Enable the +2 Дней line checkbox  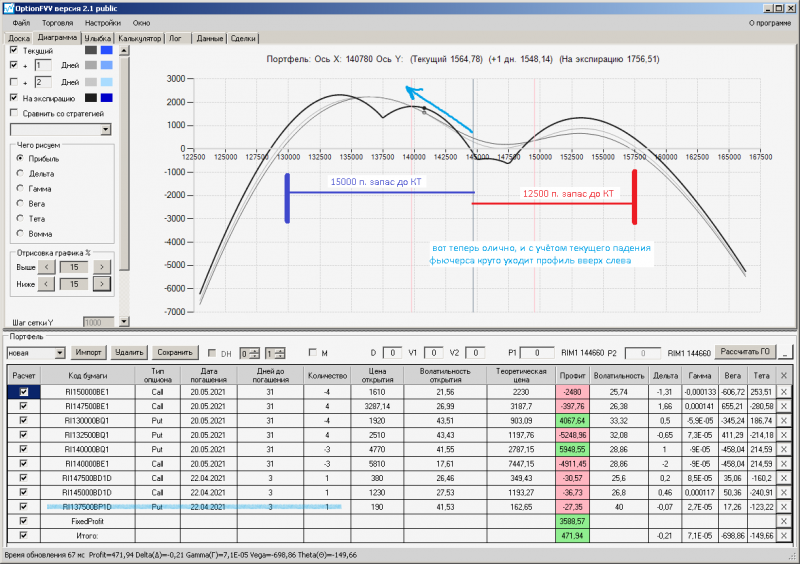[x=14, y=82]
